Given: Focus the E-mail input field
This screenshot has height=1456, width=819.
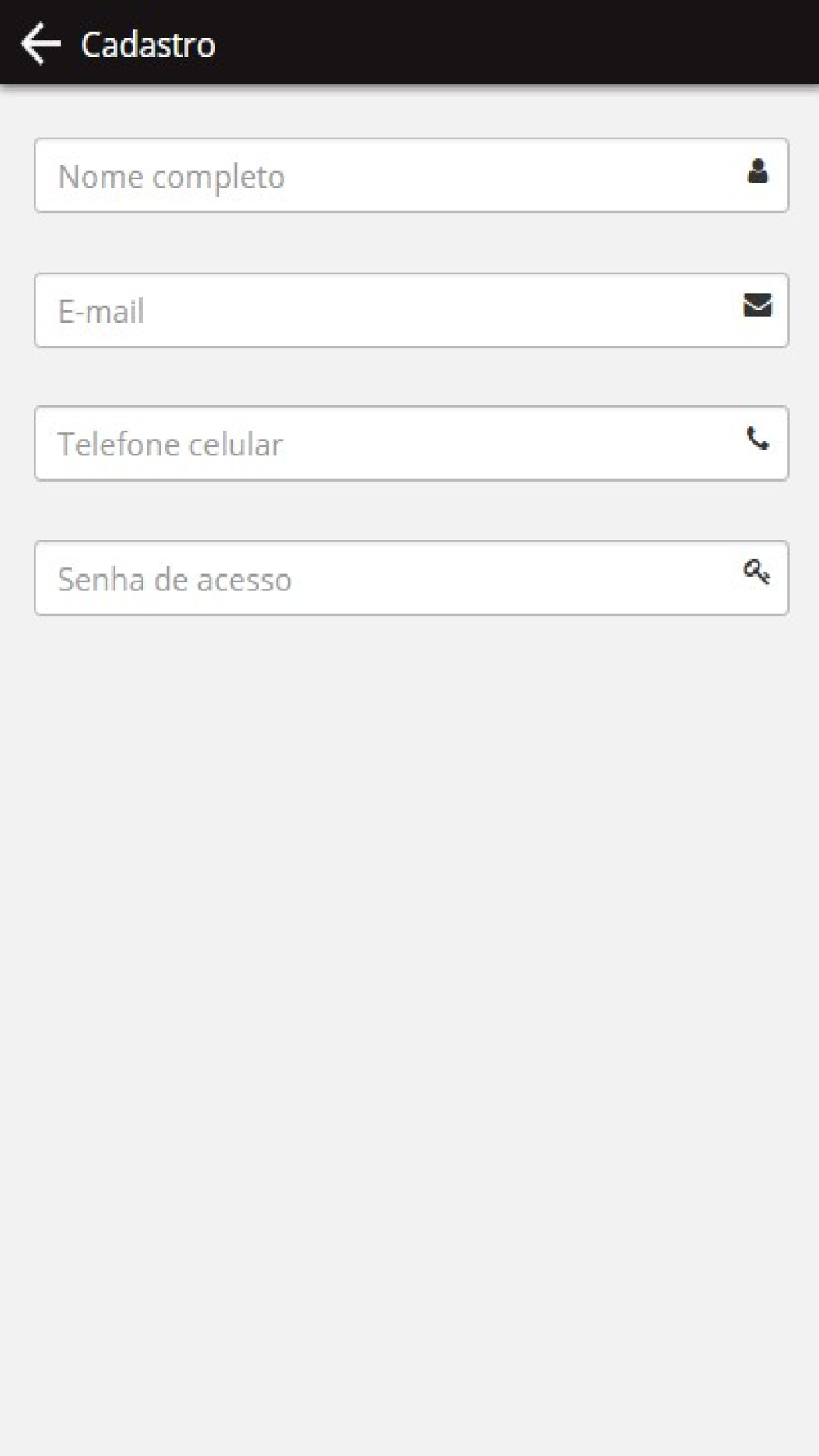Looking at the screenshot, I should [411, 310].
